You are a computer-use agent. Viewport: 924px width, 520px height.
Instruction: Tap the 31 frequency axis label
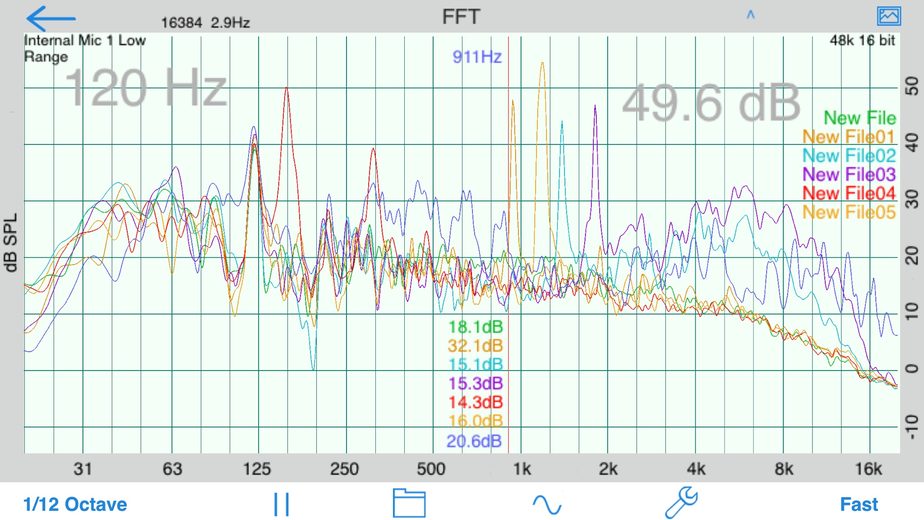tap(82, 469)
